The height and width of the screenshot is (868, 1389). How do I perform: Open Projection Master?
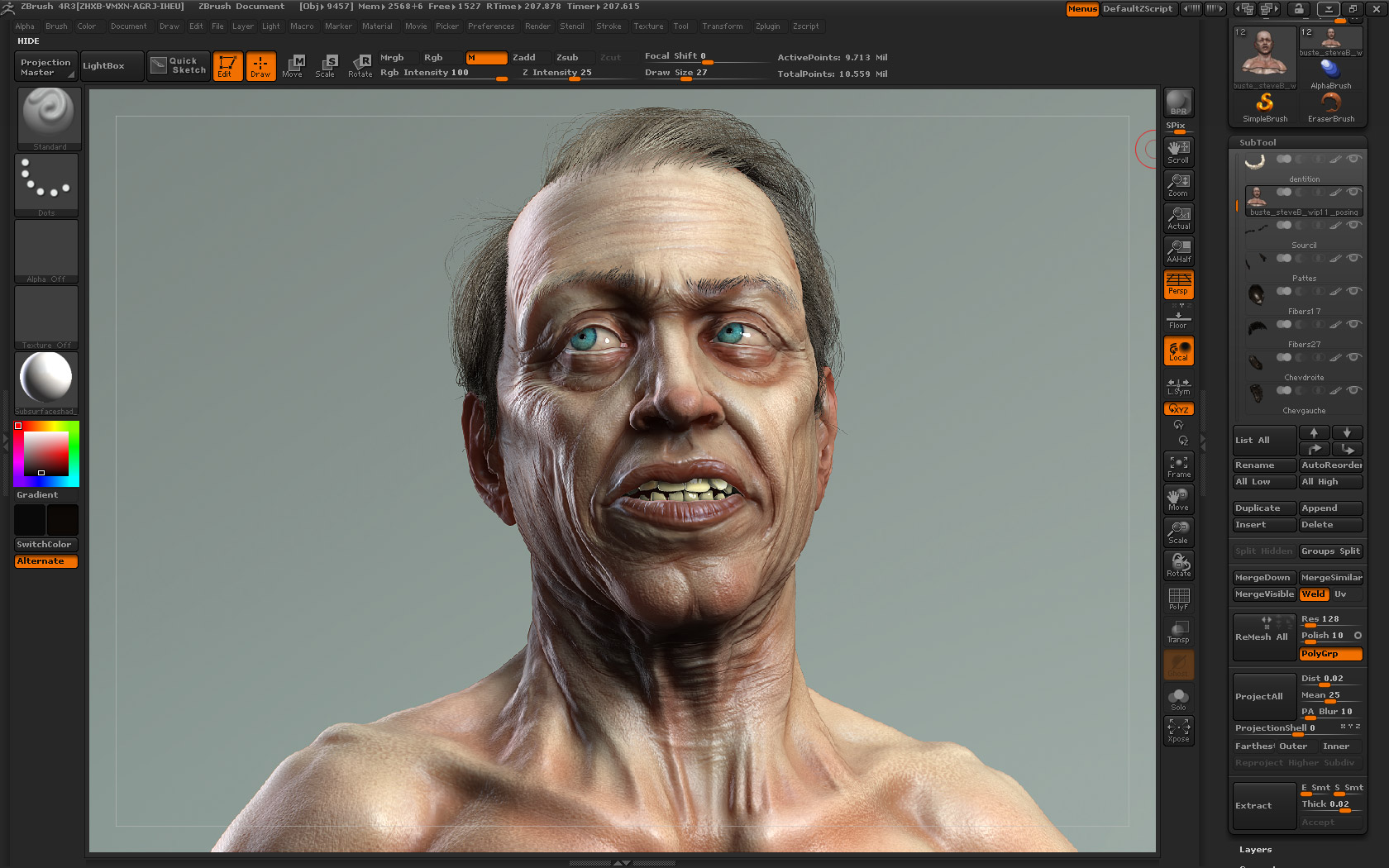coord(46,67)
